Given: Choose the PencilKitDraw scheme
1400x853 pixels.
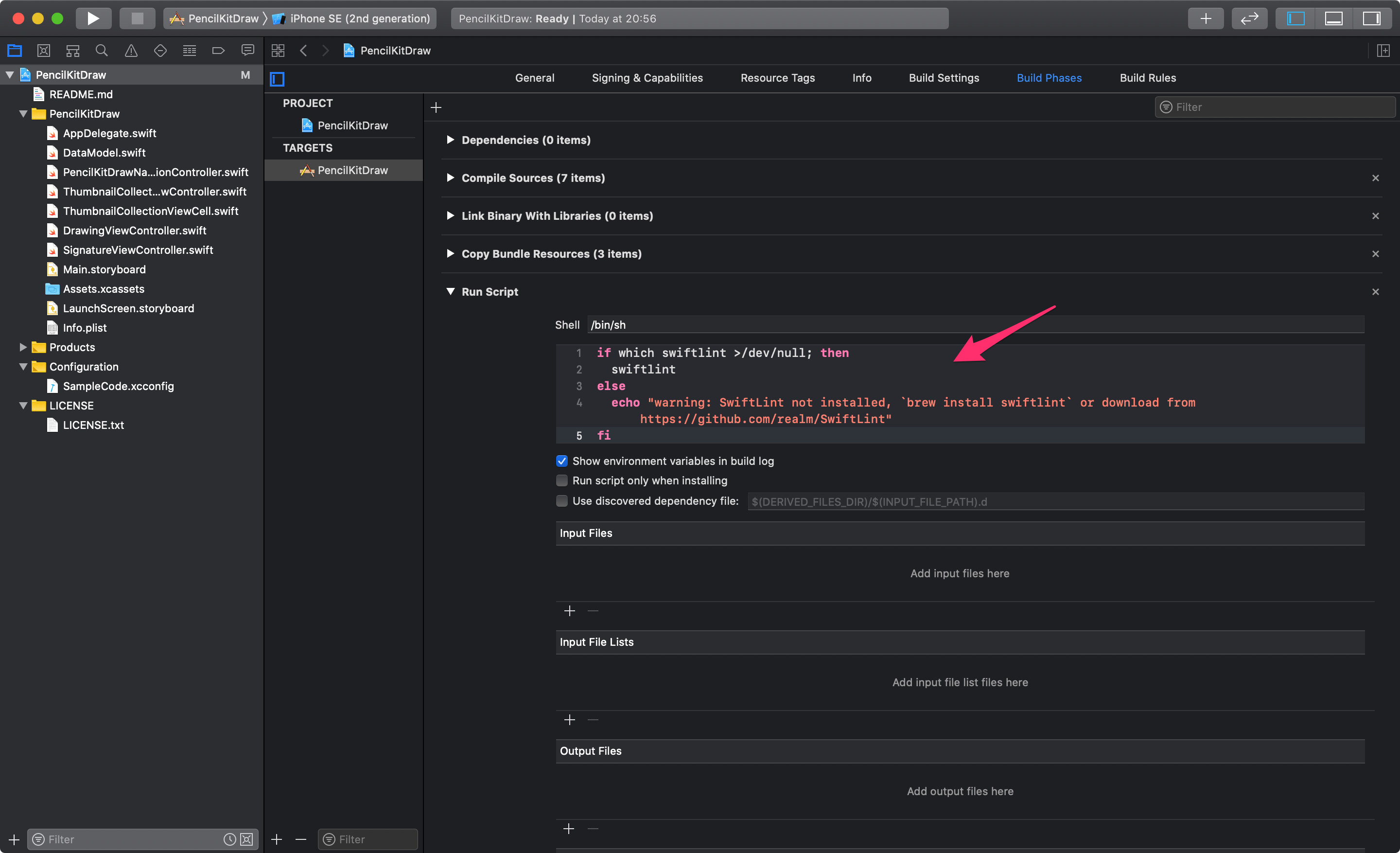Looking at the screenshot, I should coord(214,18).
